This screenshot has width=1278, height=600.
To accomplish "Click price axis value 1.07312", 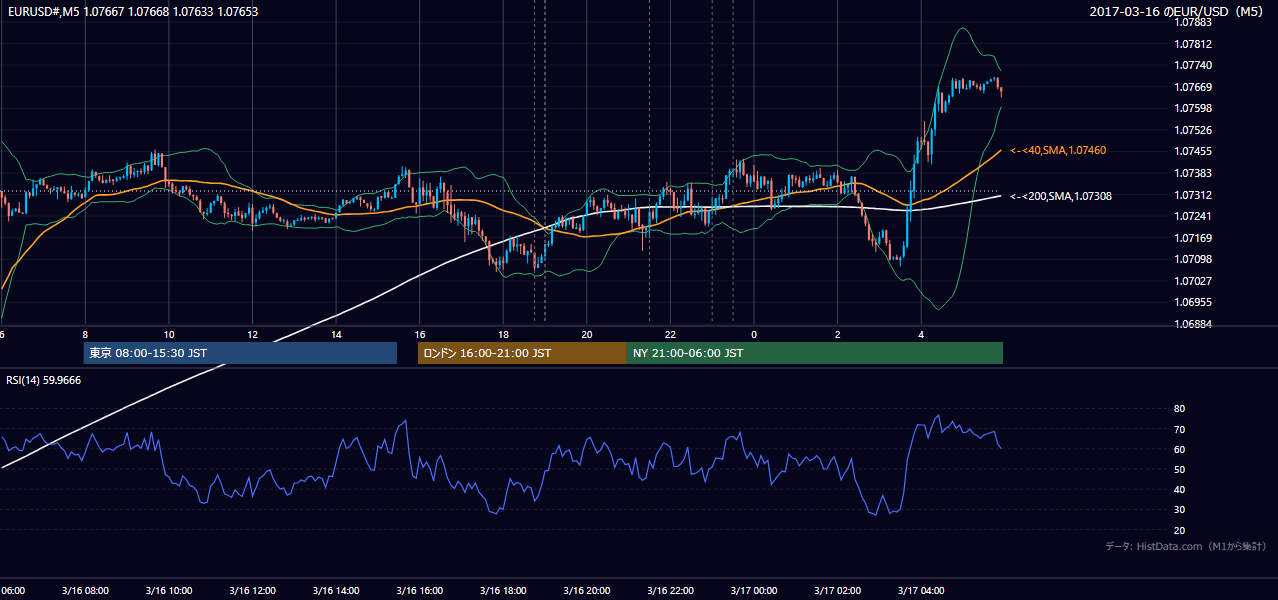I will coord(1194,195).
